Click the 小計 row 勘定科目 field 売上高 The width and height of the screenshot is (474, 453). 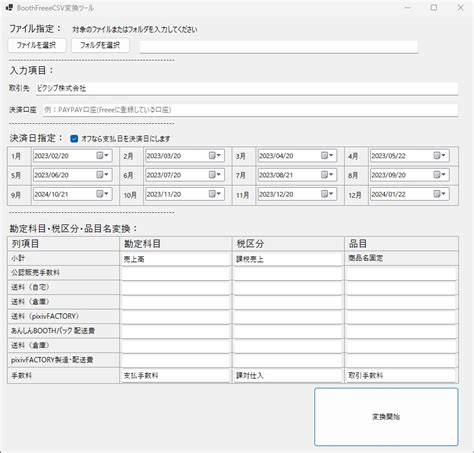176,259
